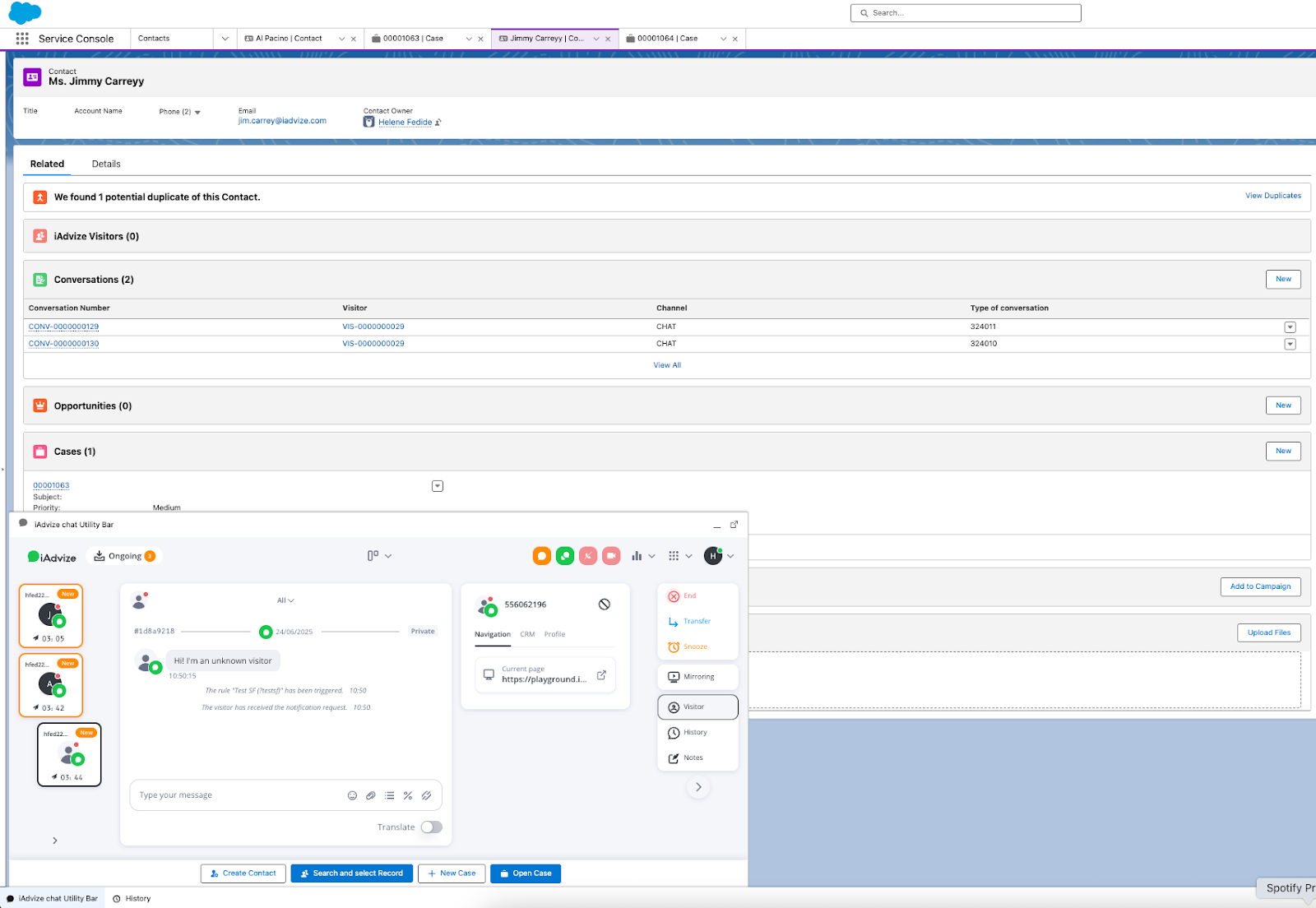1316x908 pixels.
Task: Click the View Duplicates link
Action: [x=1273, y=196]
